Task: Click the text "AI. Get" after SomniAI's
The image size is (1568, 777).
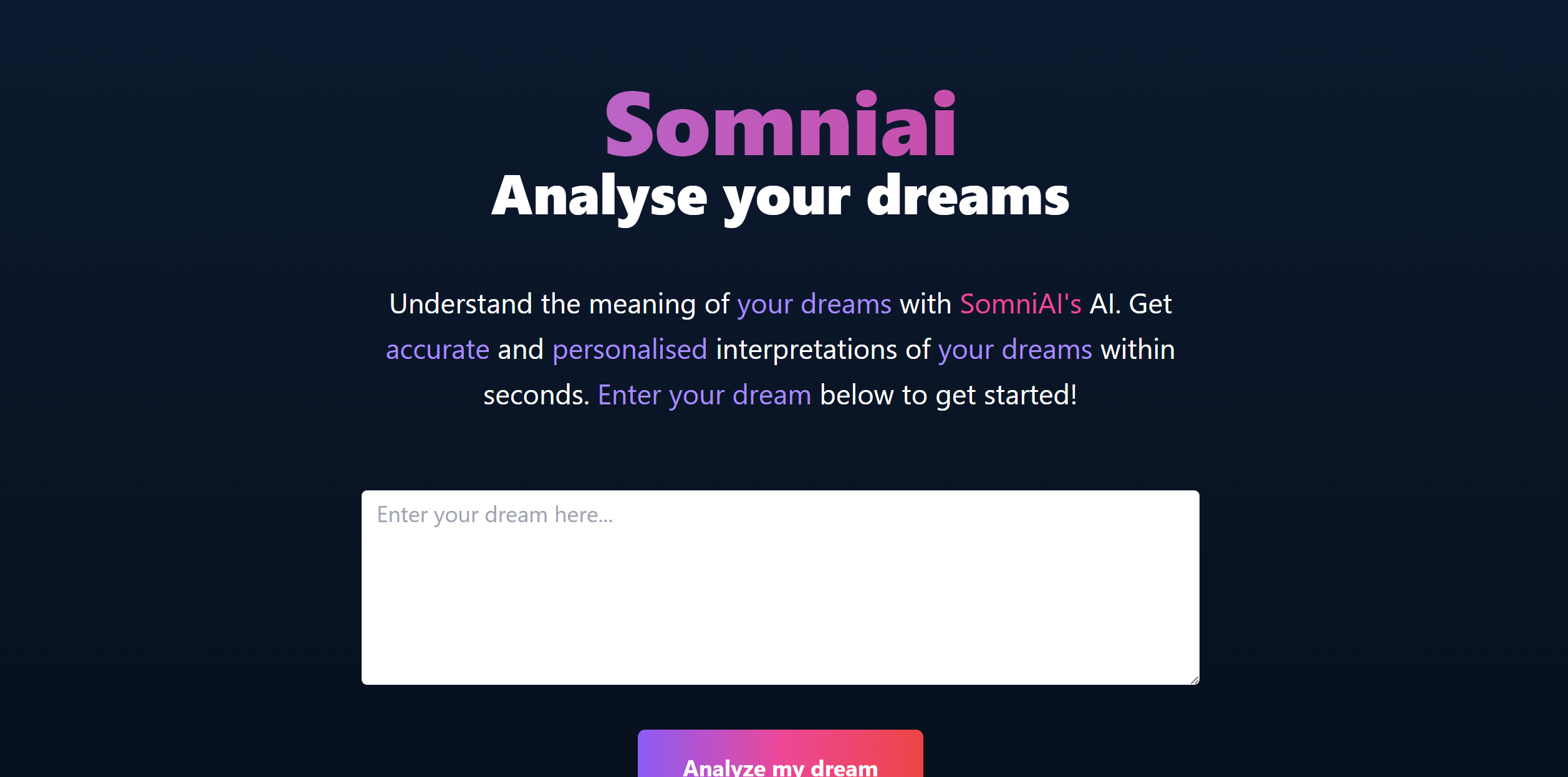Action: click(x=1132, y=303)
